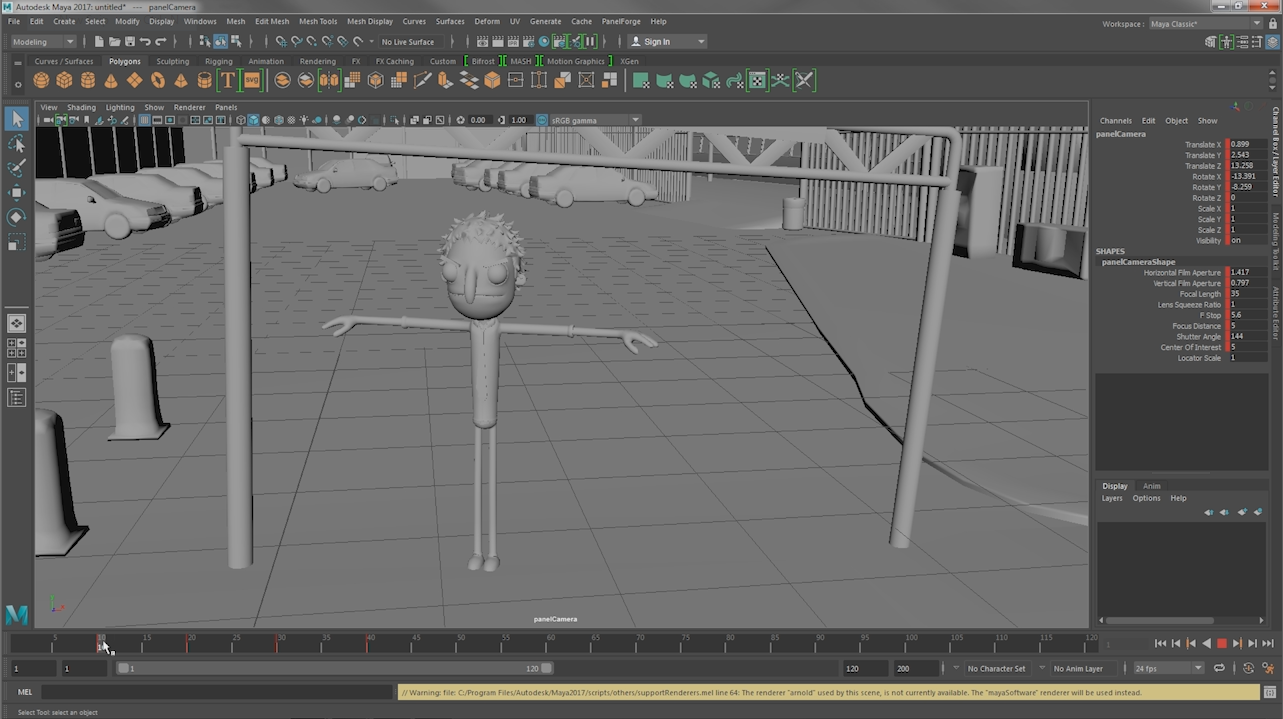Switch to the Rigging shelf tab

[218, 61]
